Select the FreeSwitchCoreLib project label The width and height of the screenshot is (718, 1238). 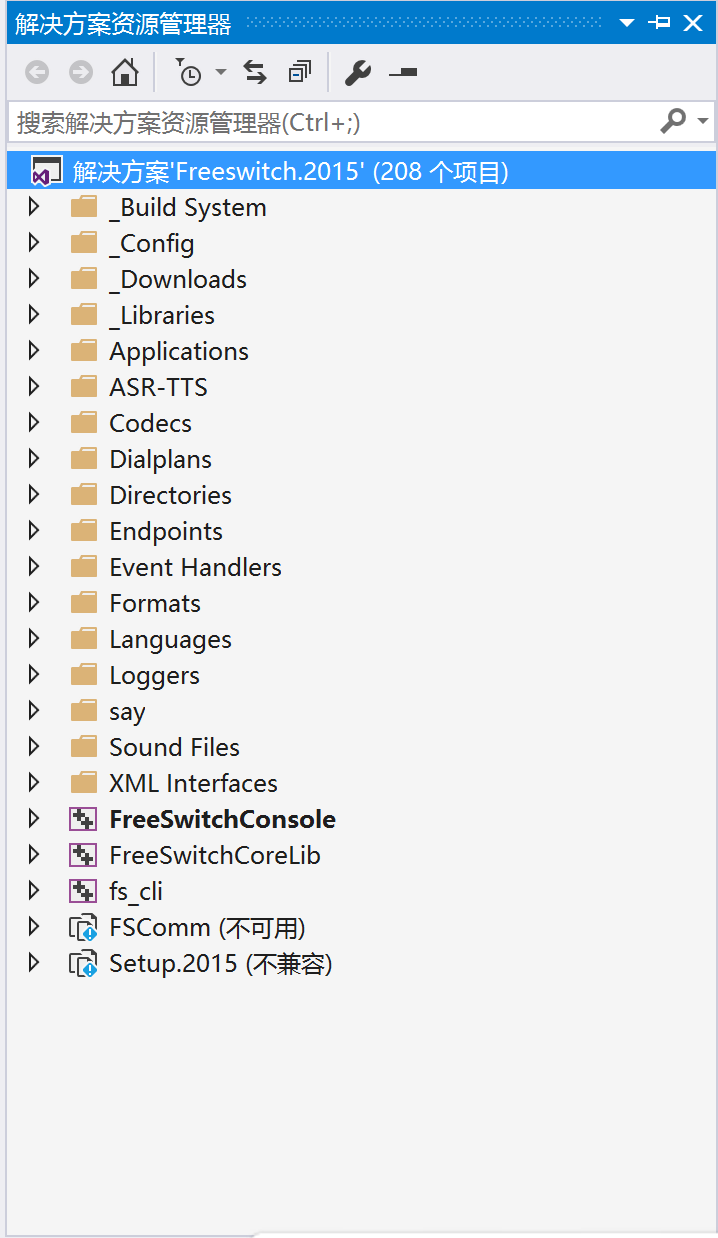coord(215,855)
